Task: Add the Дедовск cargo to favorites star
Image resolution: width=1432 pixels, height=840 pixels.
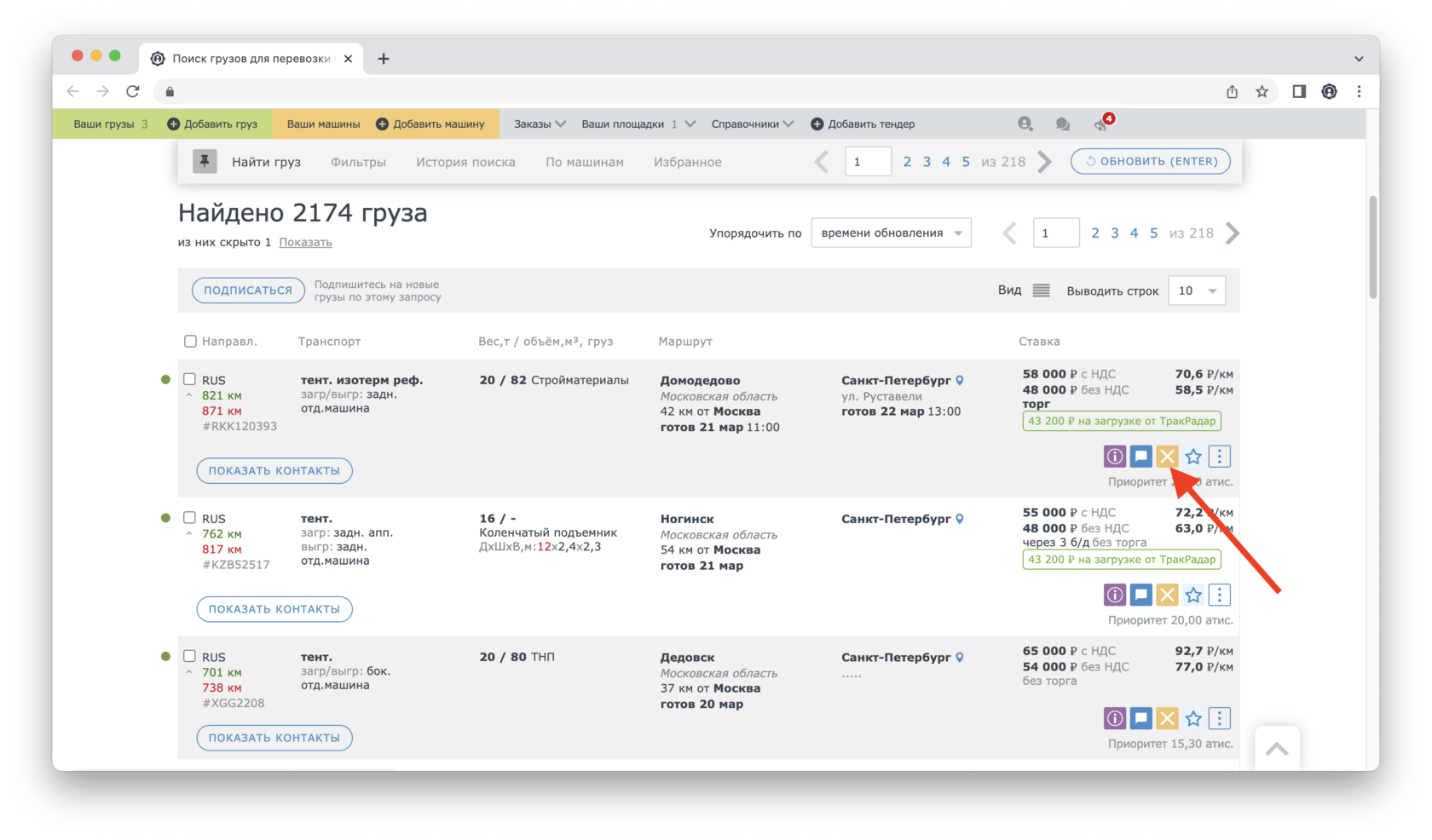Action: click(1193, 719)
